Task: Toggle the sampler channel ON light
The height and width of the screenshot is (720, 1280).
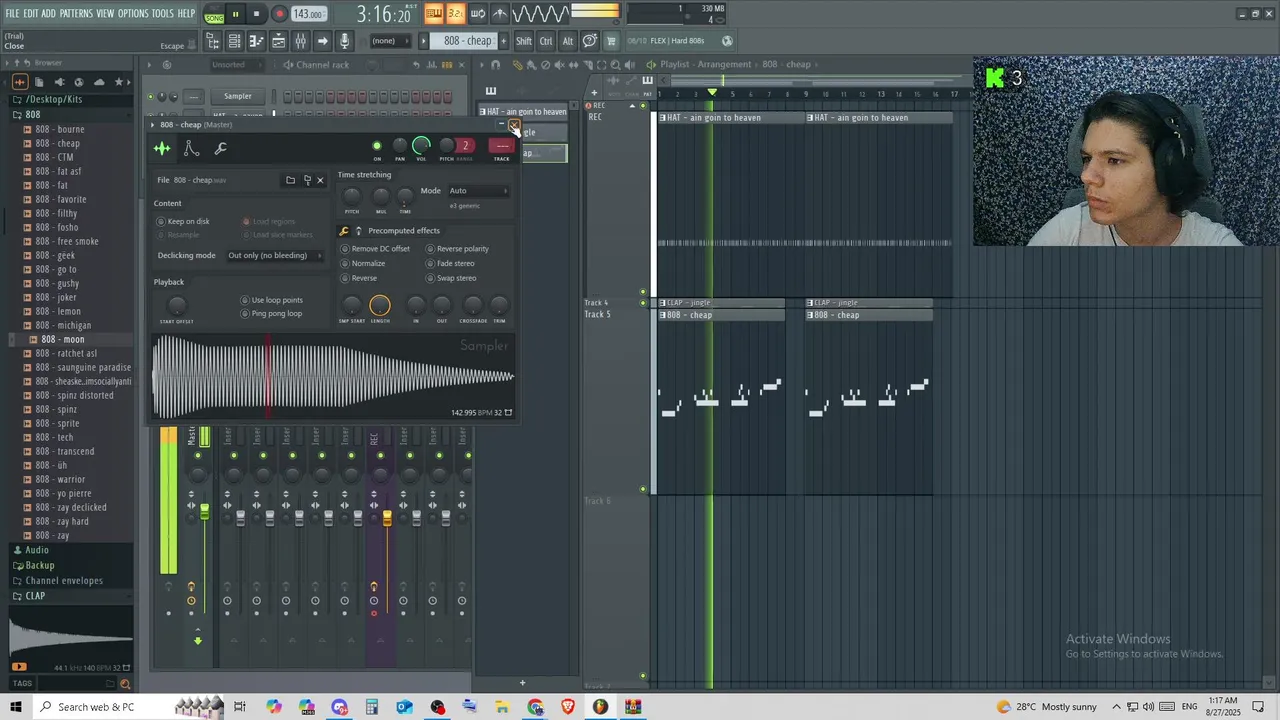Action: [377, 146]
